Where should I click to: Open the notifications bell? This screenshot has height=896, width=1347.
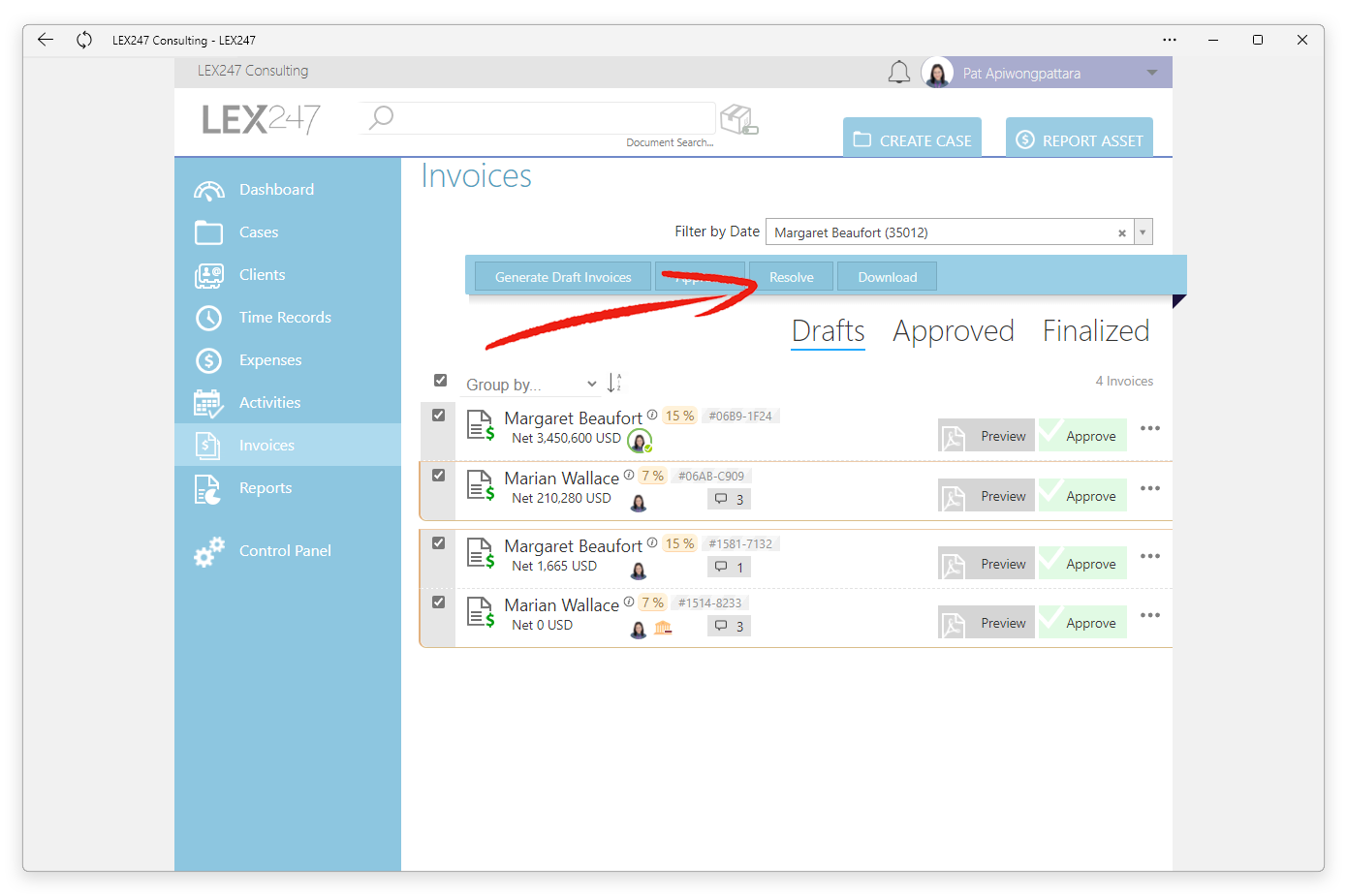click(899, 73)
